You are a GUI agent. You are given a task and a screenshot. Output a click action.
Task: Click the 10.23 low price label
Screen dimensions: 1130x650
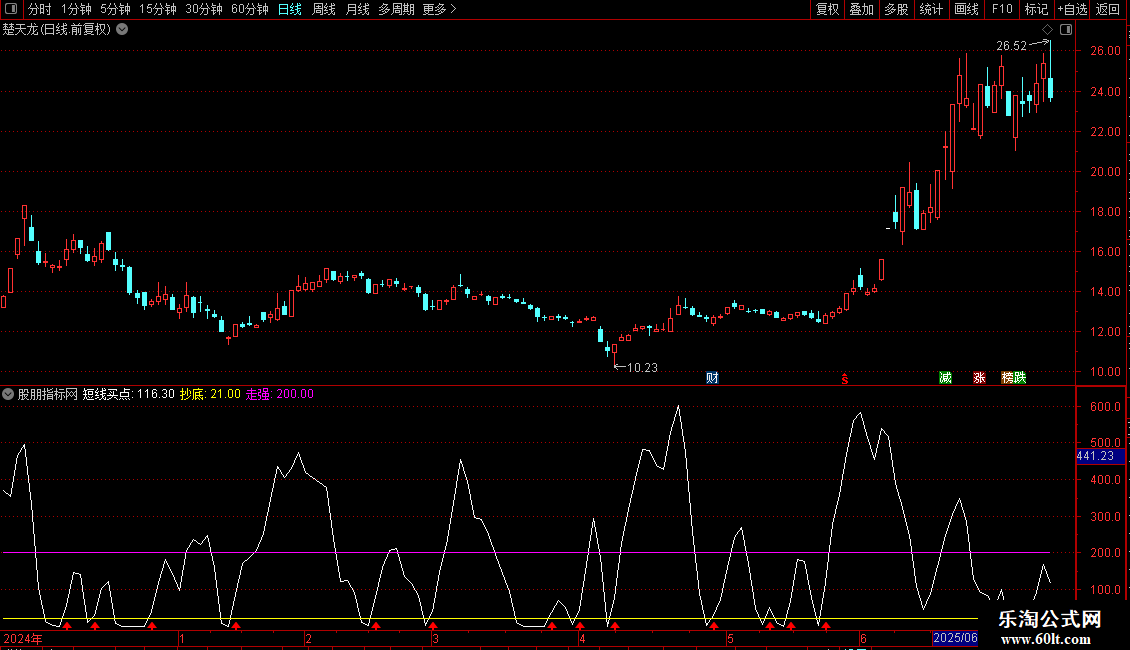pyautogui.click(x=642, y=368)
